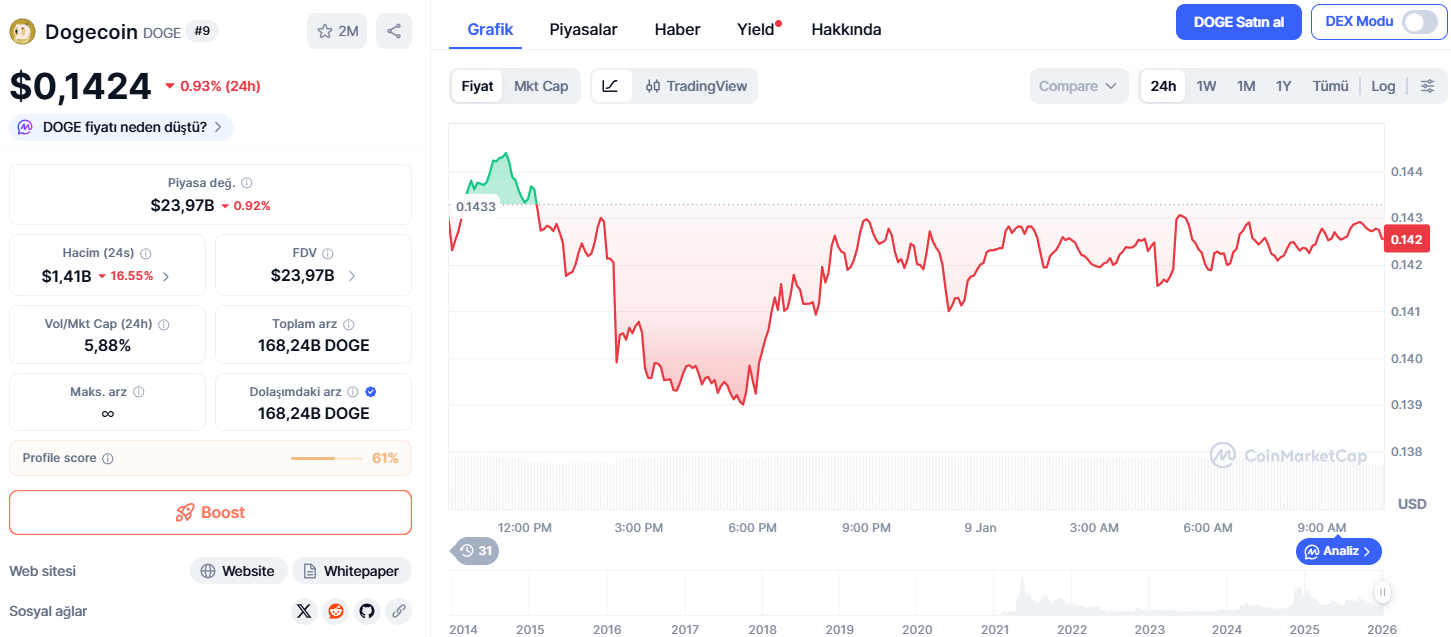
Task: Expand Hacim (24s) details chevron
Action: 166,276
